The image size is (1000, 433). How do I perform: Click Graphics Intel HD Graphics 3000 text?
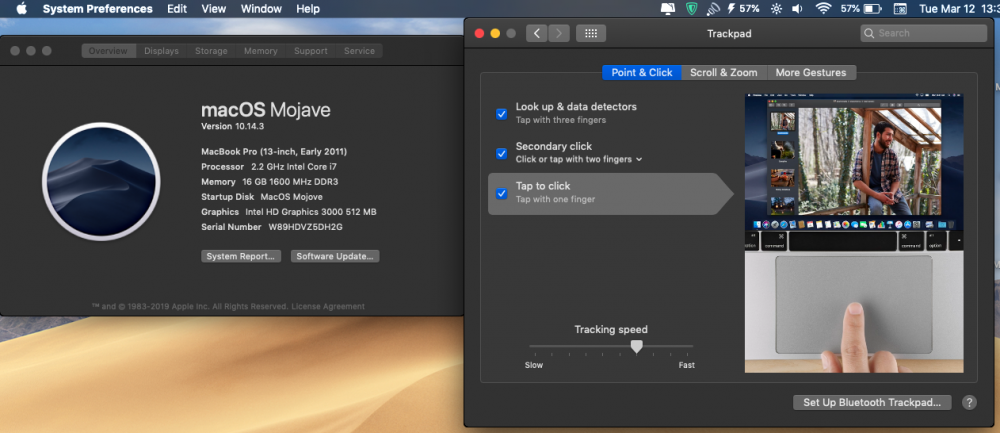(x=289, y=212)
